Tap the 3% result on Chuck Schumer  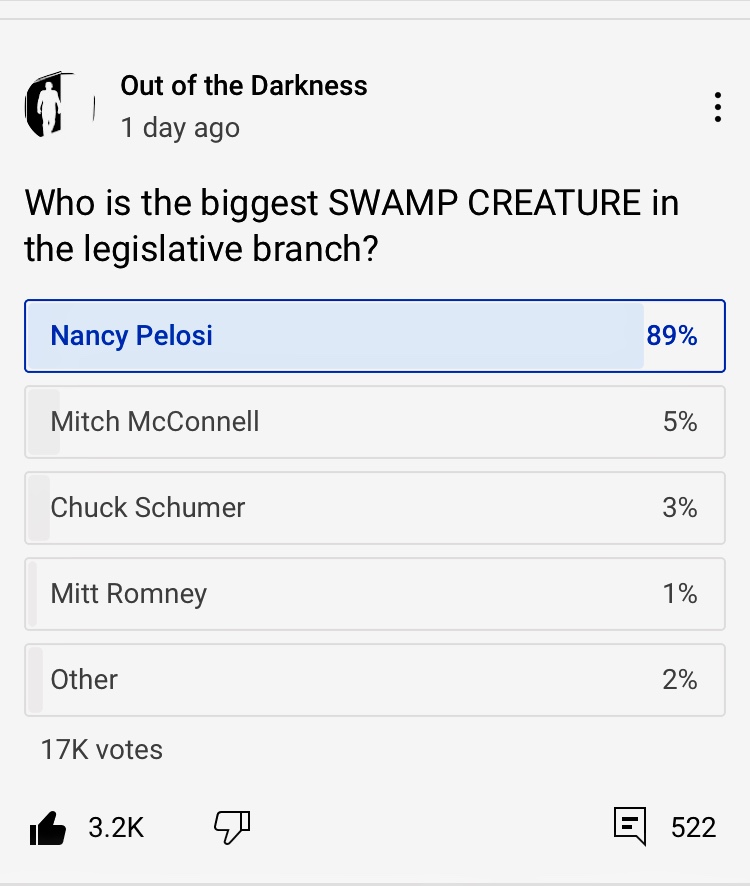click(x=680, y=508)
